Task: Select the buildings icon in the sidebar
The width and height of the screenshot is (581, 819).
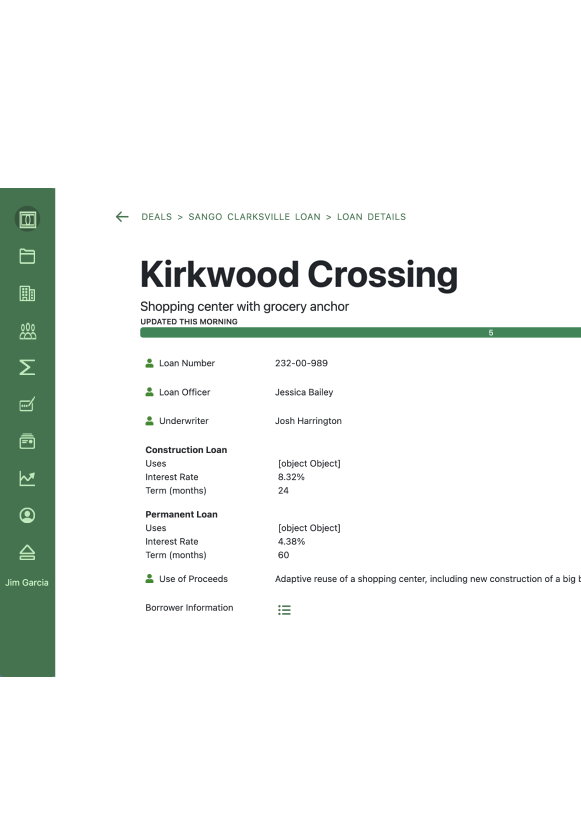Action: point(27,293)
